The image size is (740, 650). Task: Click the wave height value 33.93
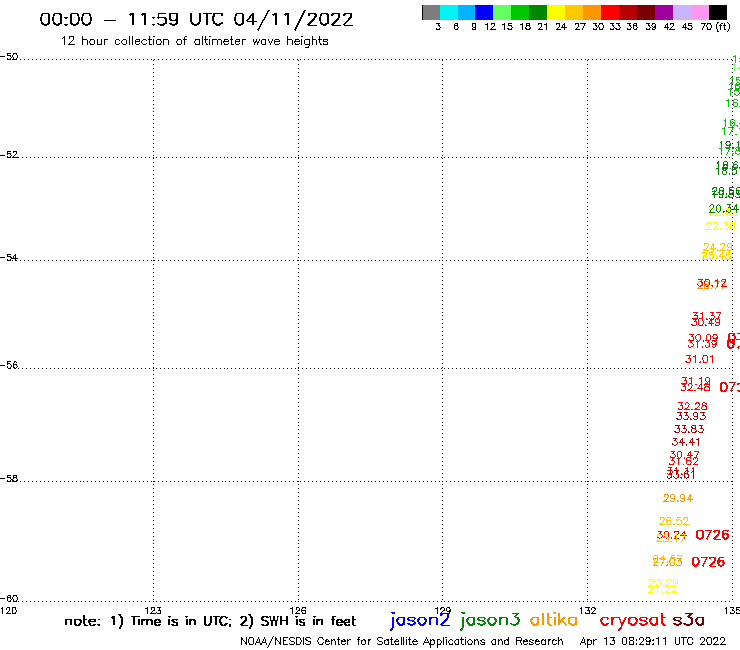pos(691,416)
